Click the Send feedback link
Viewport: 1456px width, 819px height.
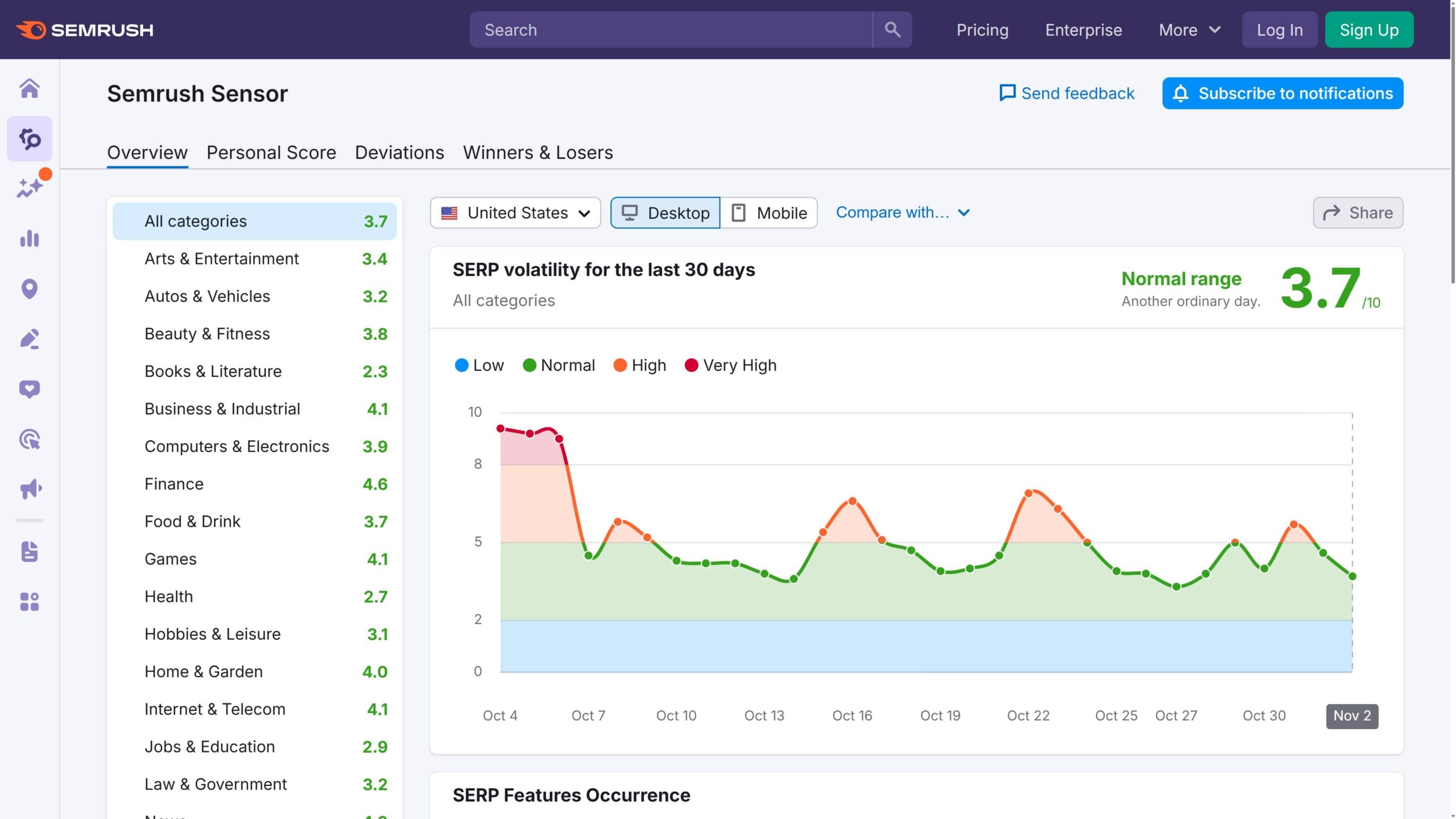(x=1067, y=93)
